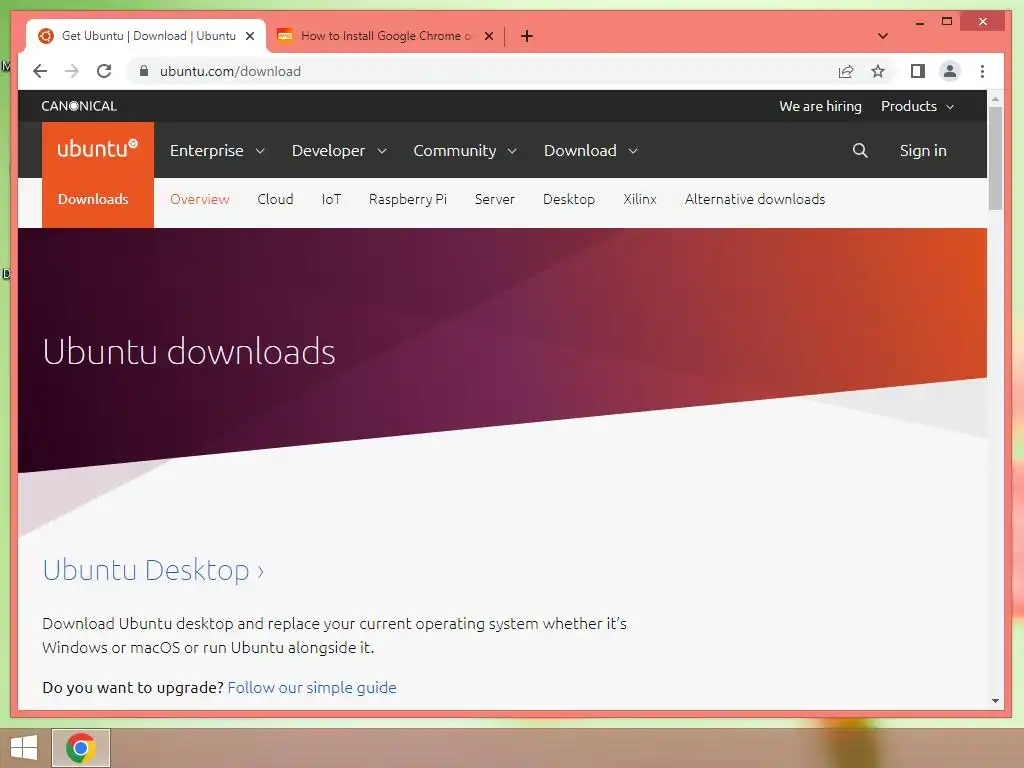The height and width of the screenshot is (768, 1024).
Task: Click Sign in
Action: pos(923,151)
